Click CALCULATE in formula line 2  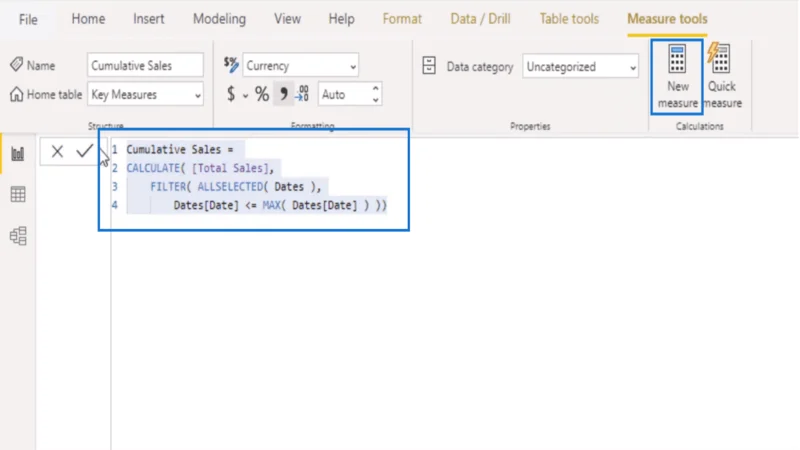click(x=153, y=168)
